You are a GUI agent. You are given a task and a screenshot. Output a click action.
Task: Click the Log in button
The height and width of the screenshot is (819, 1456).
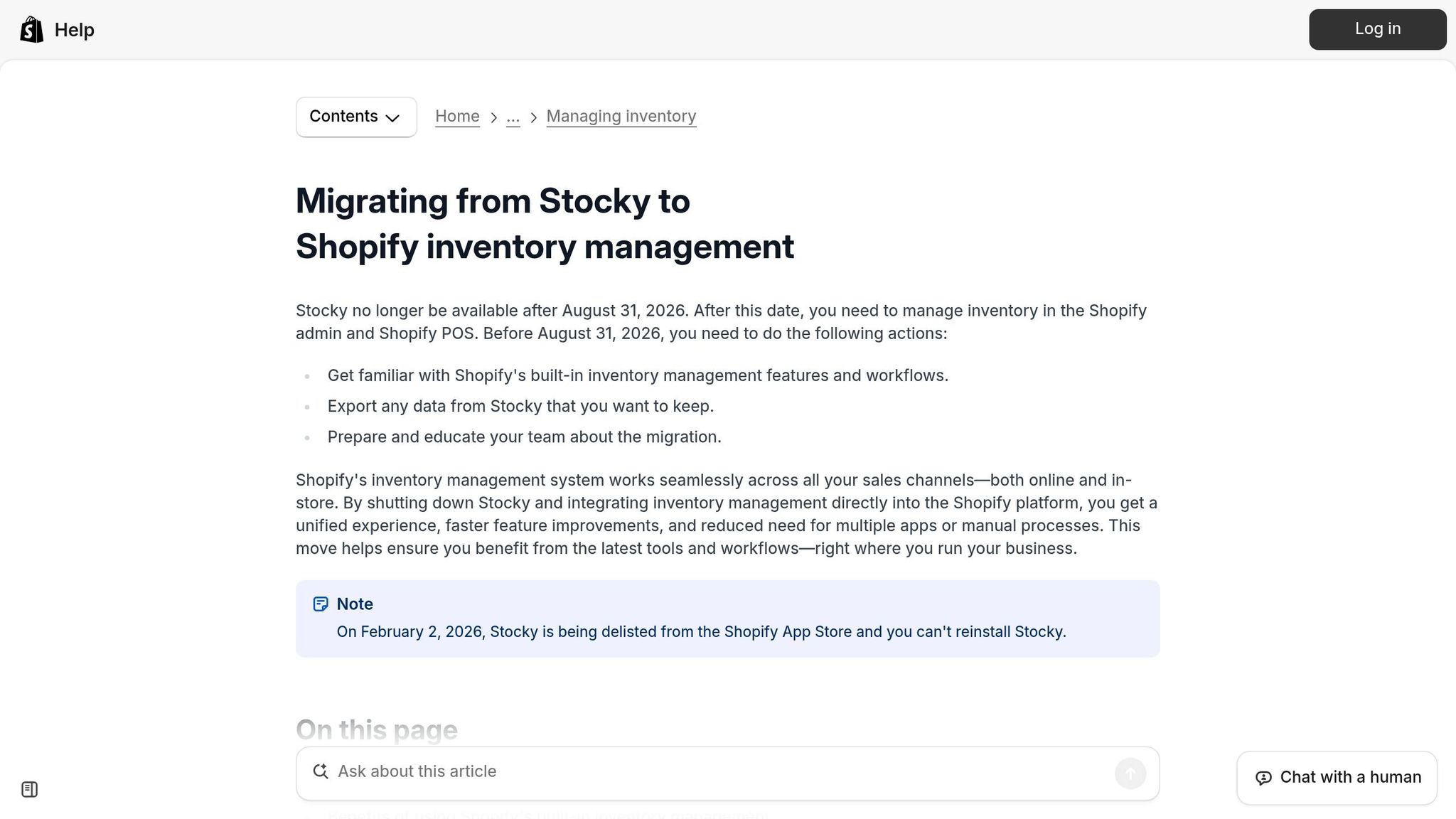(x=1376, y=29)
